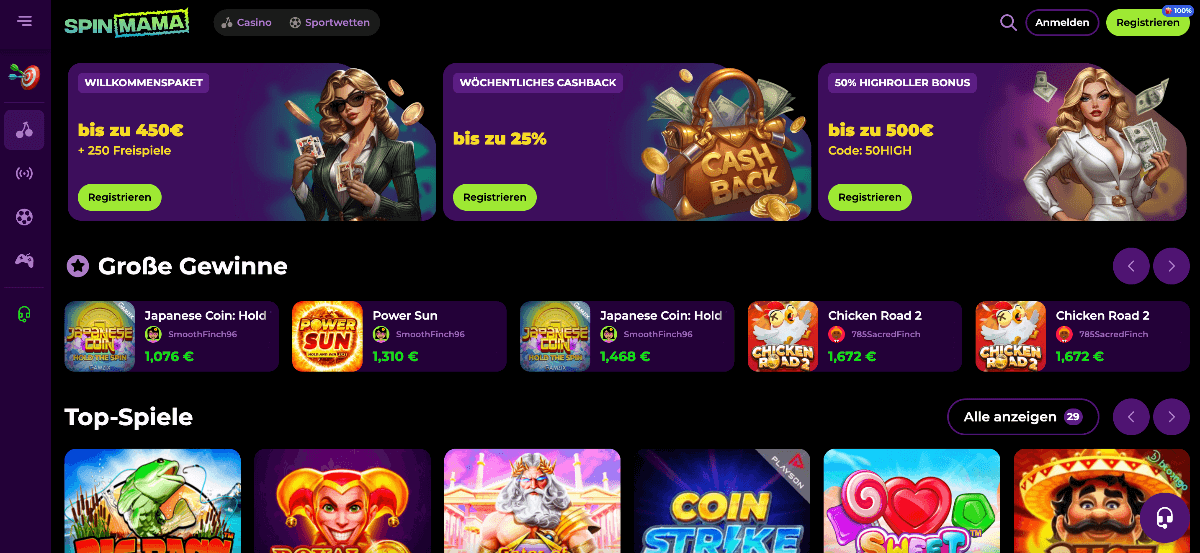The width and height of the screenshot is (1200, 553).
Task: Show previous Große Gewinne entries arrow
Action: [1131, 266]
